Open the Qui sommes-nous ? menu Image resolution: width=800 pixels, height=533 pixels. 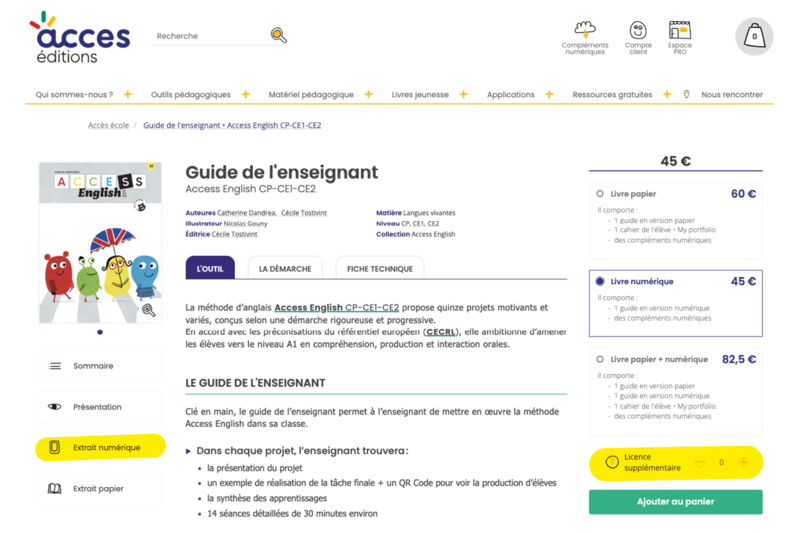tap(74, 94)
